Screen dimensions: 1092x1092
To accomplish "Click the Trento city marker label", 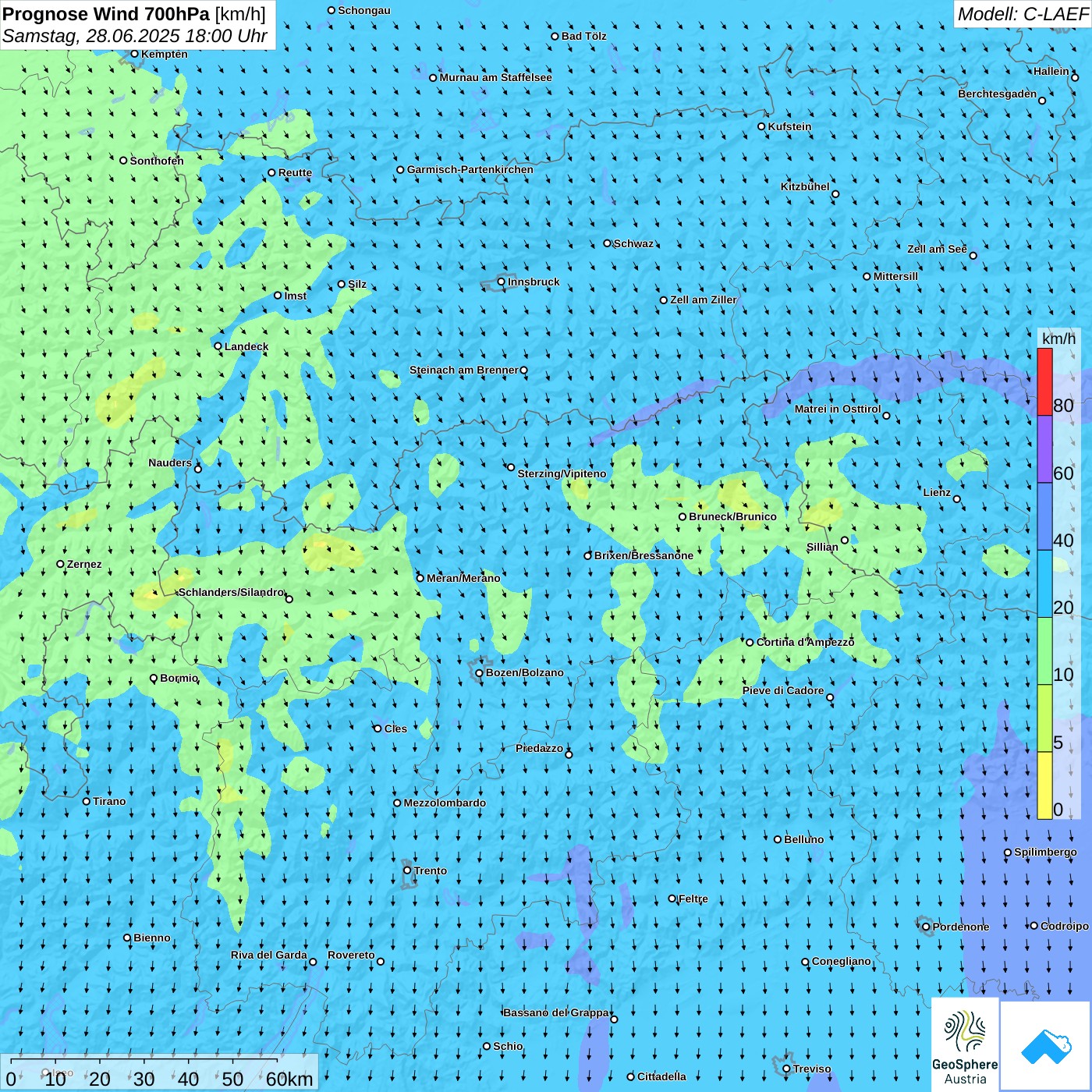I will pyautogui.click(x=431, y=870).
